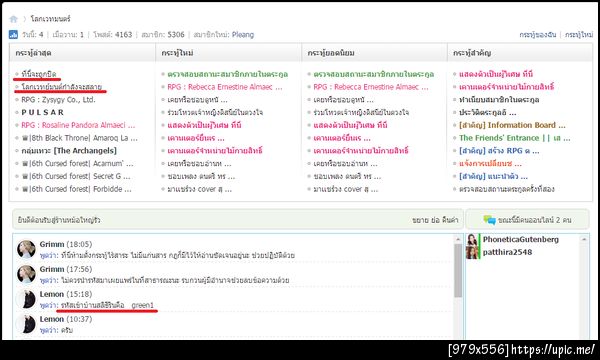This screenshot has height=360, width=600.
Task: Open 'The Friends' Entrance' thread
Action: point(514,138)
